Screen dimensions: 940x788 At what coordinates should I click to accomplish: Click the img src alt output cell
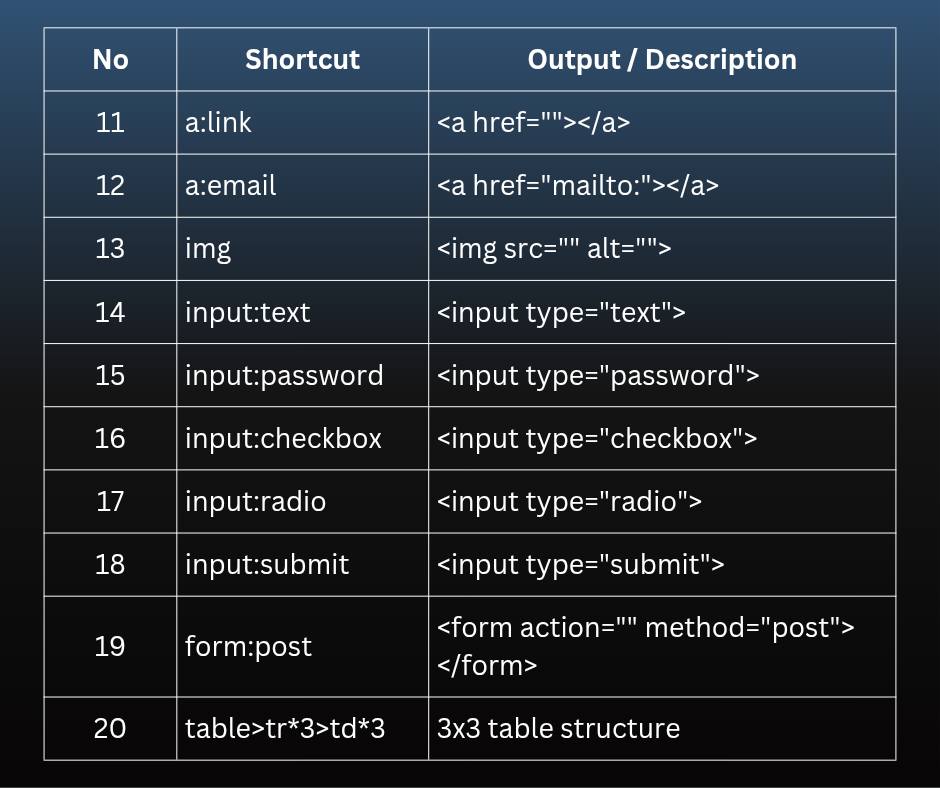pyautogui.click(x=662, y=249)
